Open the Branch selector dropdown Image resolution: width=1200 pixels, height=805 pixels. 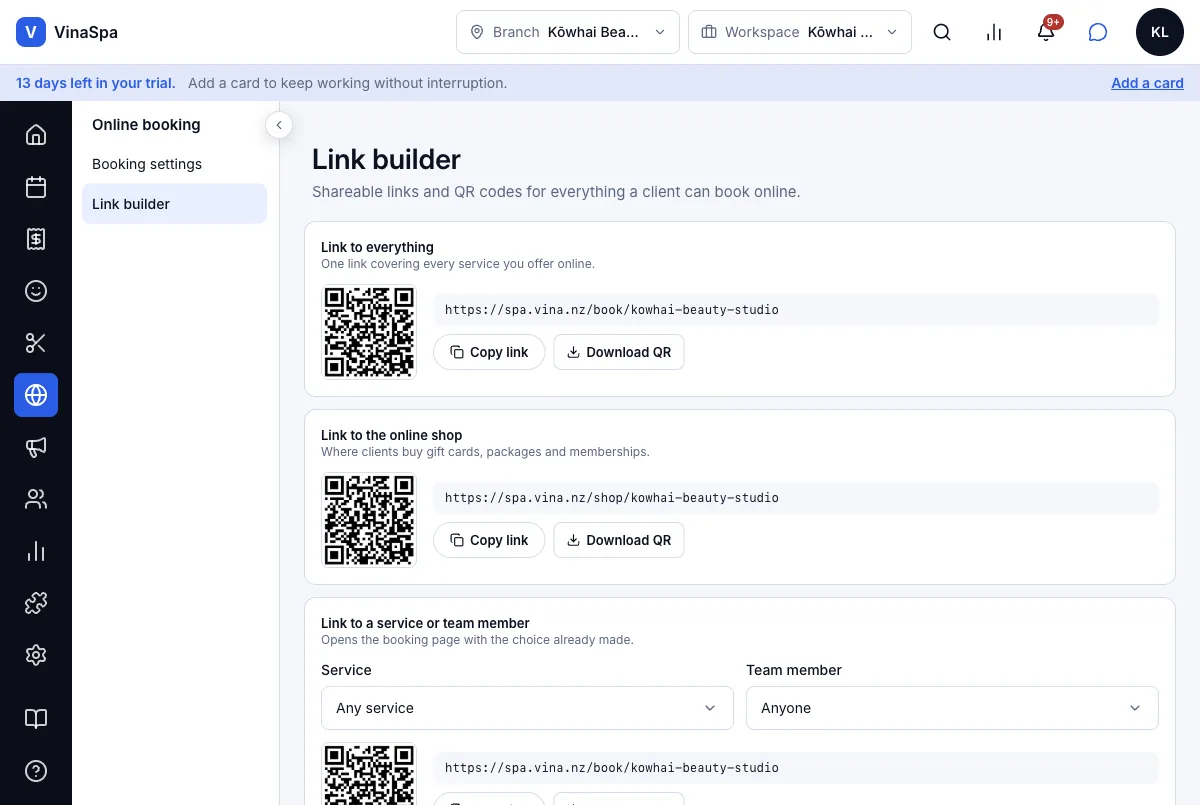pos(568,32)
